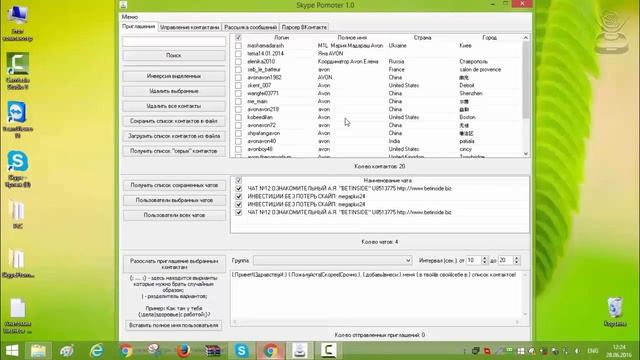Launch Firefox from the taskbar
The width and height of the screenshot is (640, 360).
click(x=184, y=351)
